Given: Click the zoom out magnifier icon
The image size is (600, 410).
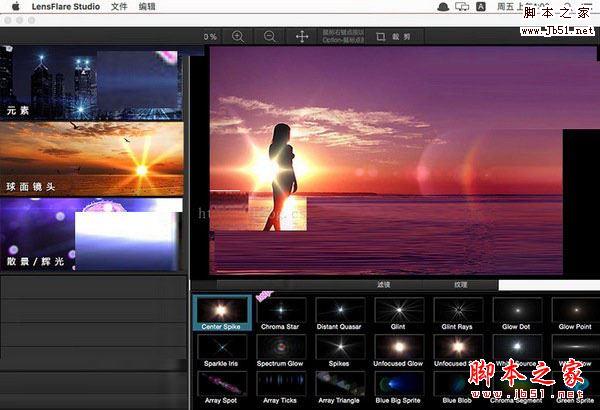Looking at the screenshot, I should [269, 36].
